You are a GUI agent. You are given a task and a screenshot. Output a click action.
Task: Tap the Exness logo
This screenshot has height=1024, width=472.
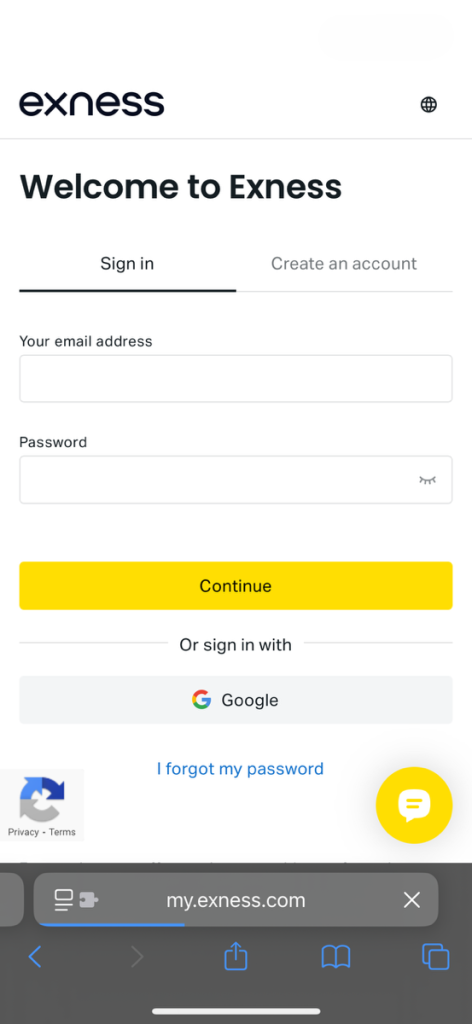(x=91, y=104)
